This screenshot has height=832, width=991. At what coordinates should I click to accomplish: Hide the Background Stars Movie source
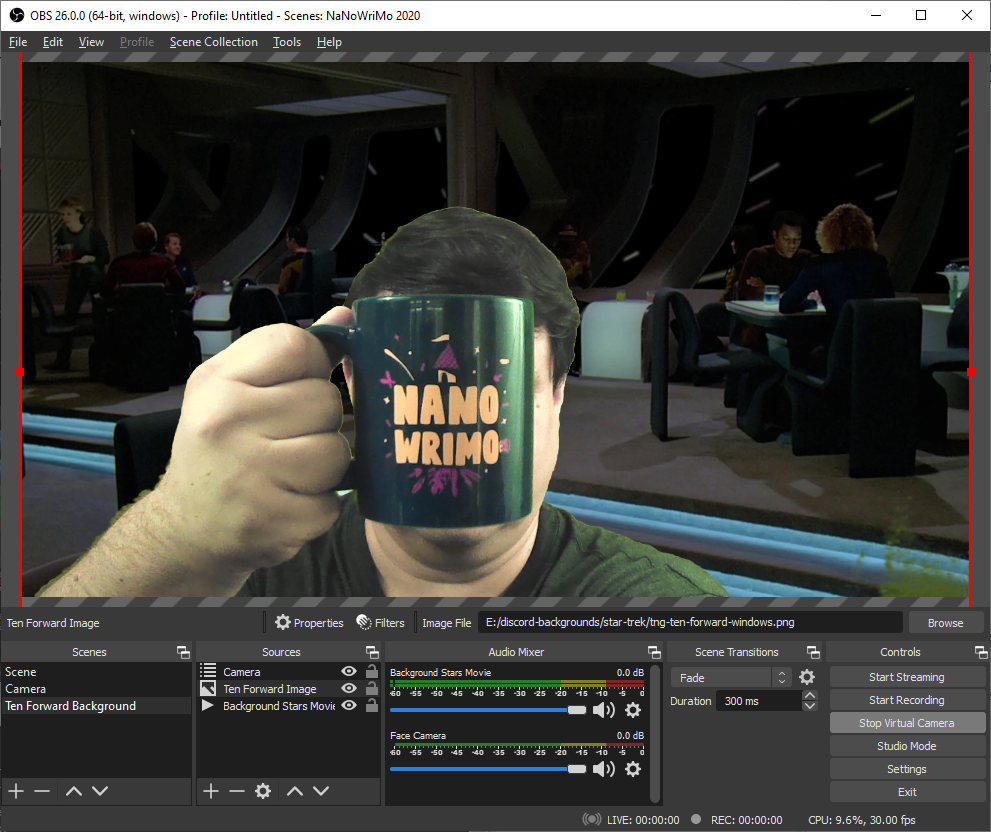pyautogui.click(x=349, y=705)
